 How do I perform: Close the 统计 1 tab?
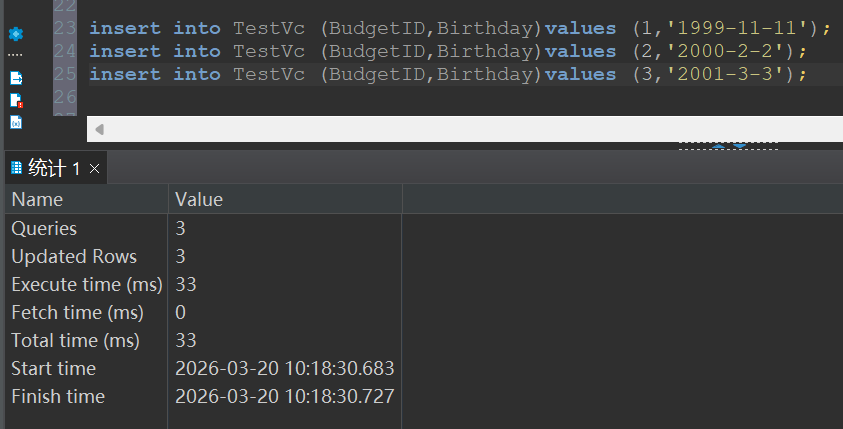95,169
